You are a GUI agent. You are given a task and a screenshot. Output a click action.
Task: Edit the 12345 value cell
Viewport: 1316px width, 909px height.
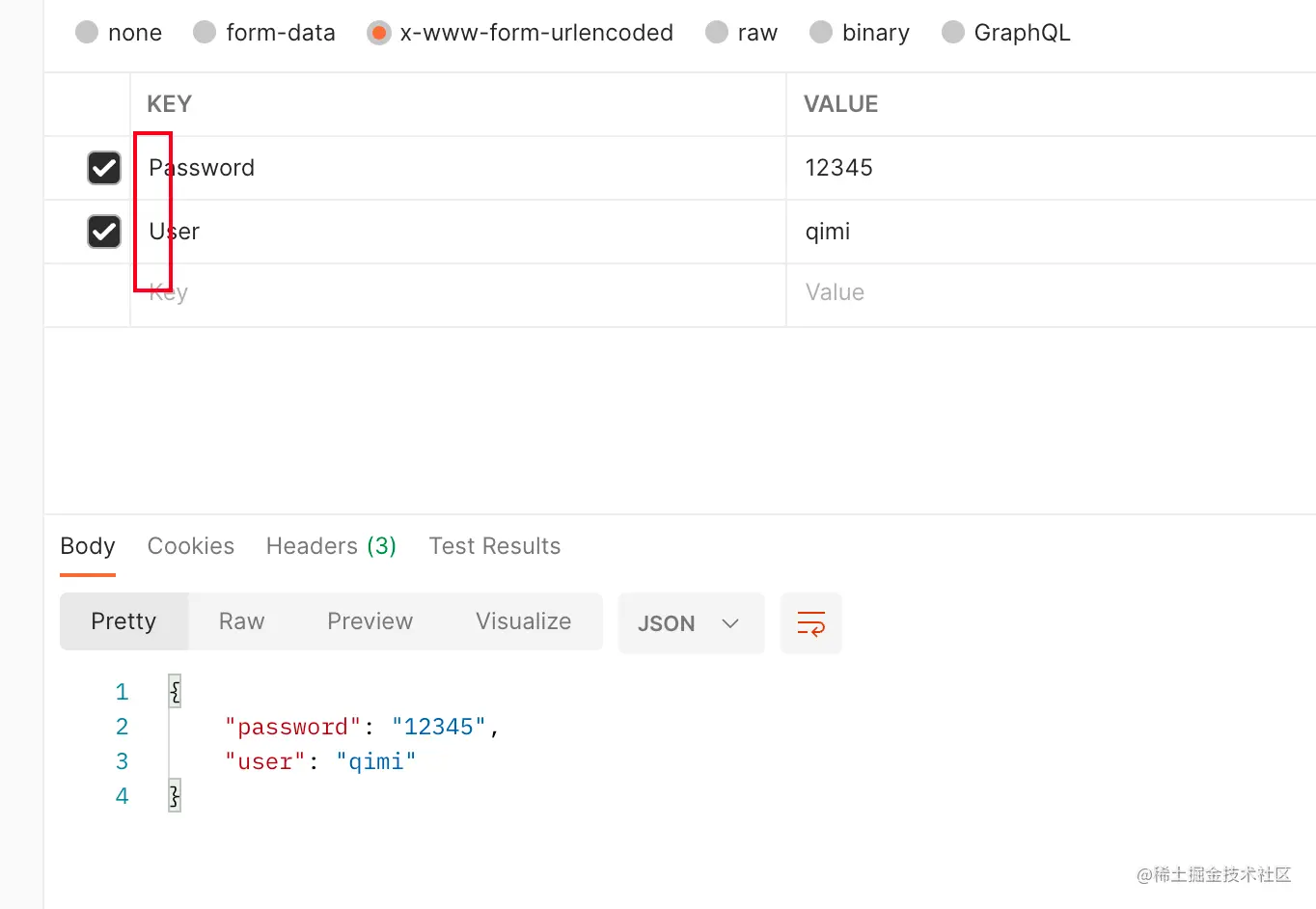coord(1052,168)
